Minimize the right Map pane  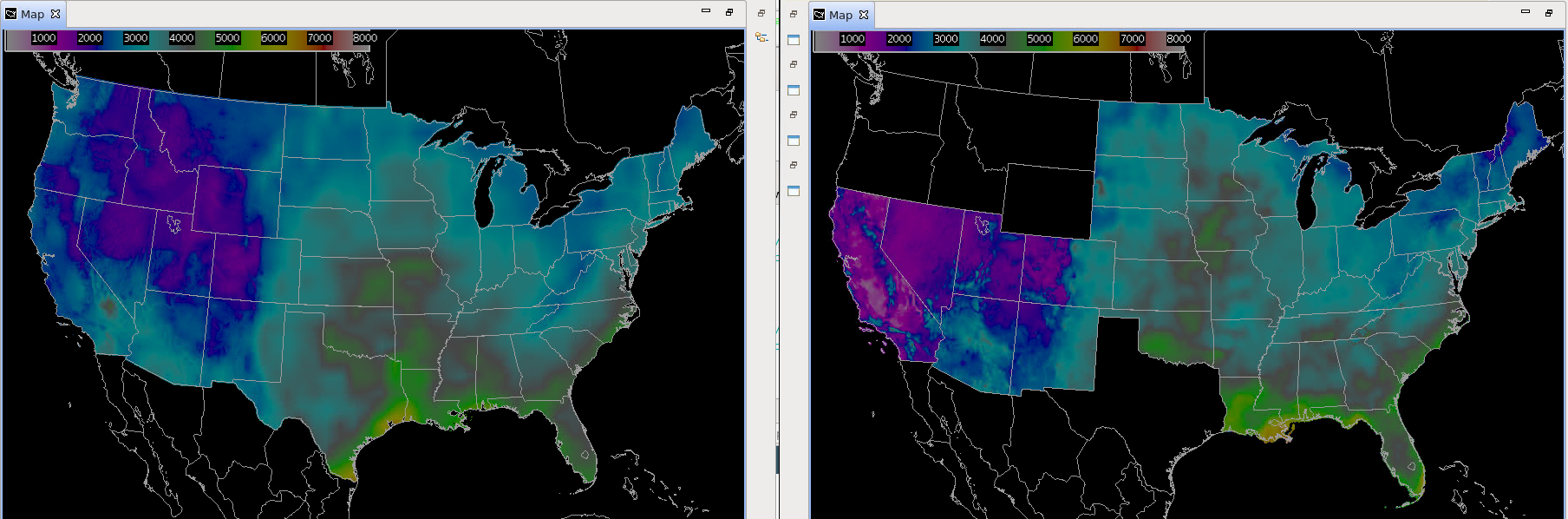(1526, 12)
